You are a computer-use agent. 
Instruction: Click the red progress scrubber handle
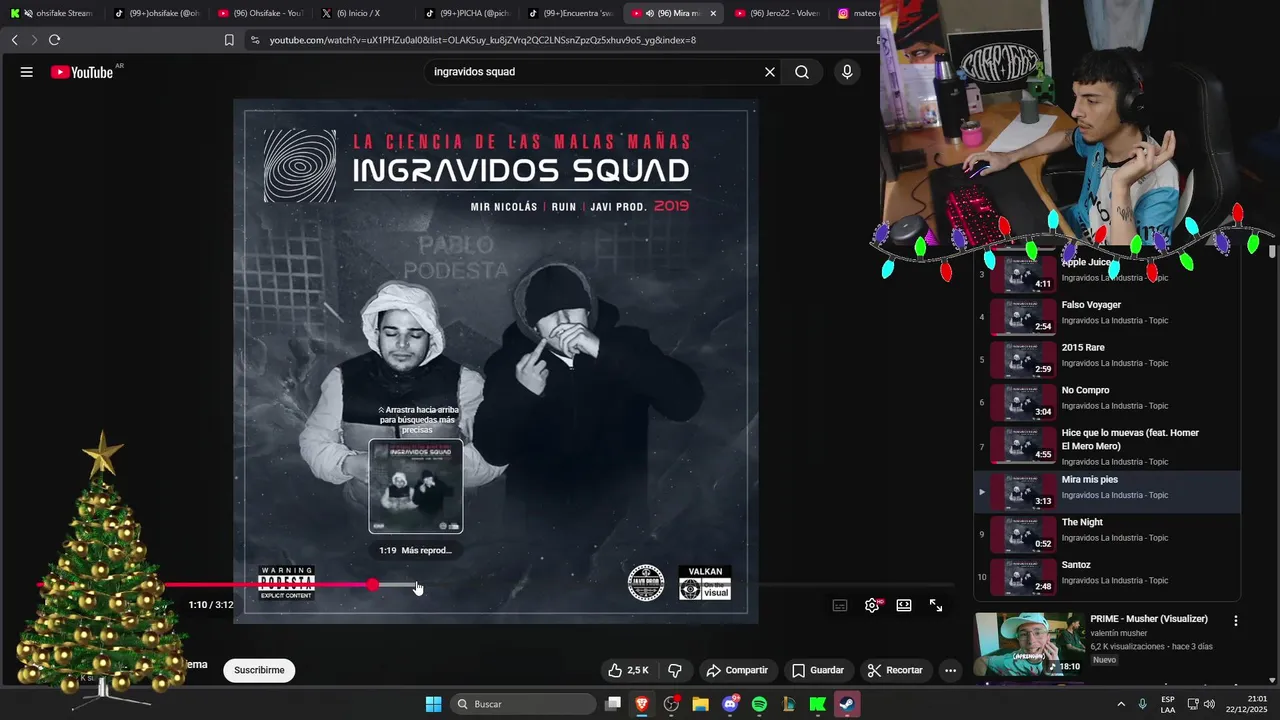click(x=373, y=585)
